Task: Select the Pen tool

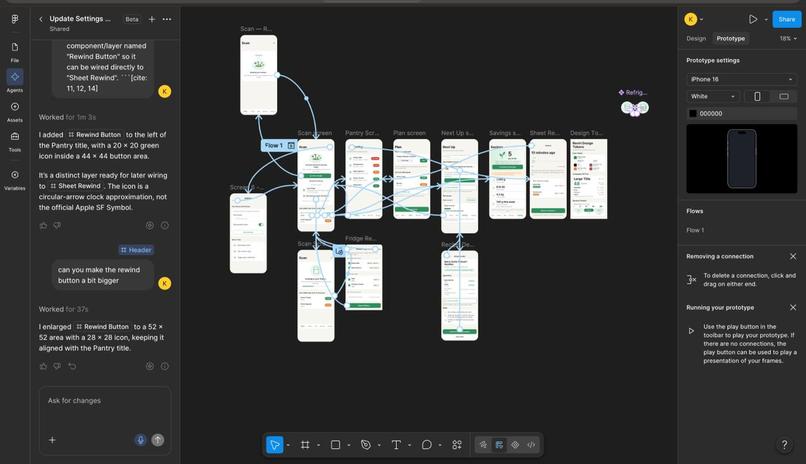Action: coord(365,444)
